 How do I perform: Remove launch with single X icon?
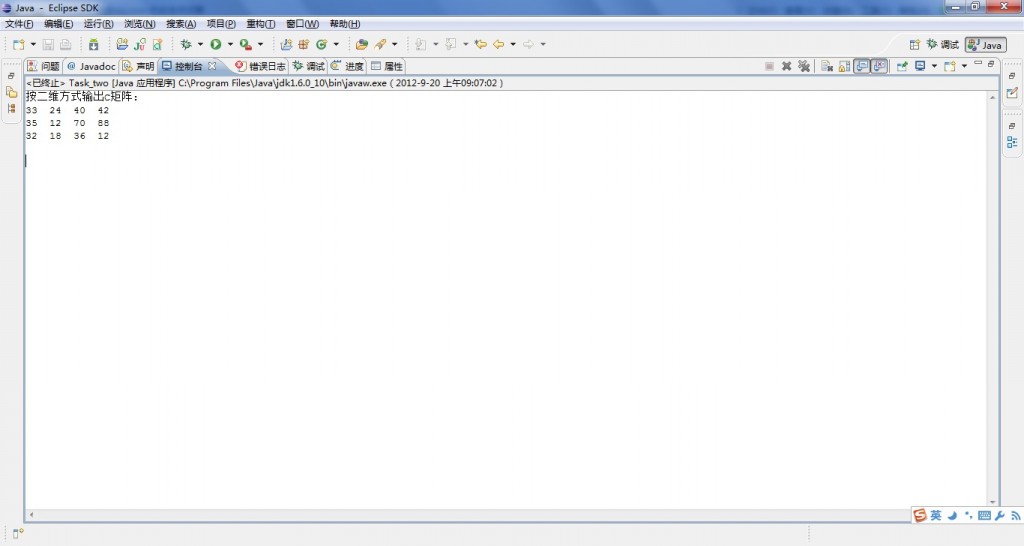(x=787, y=66)
